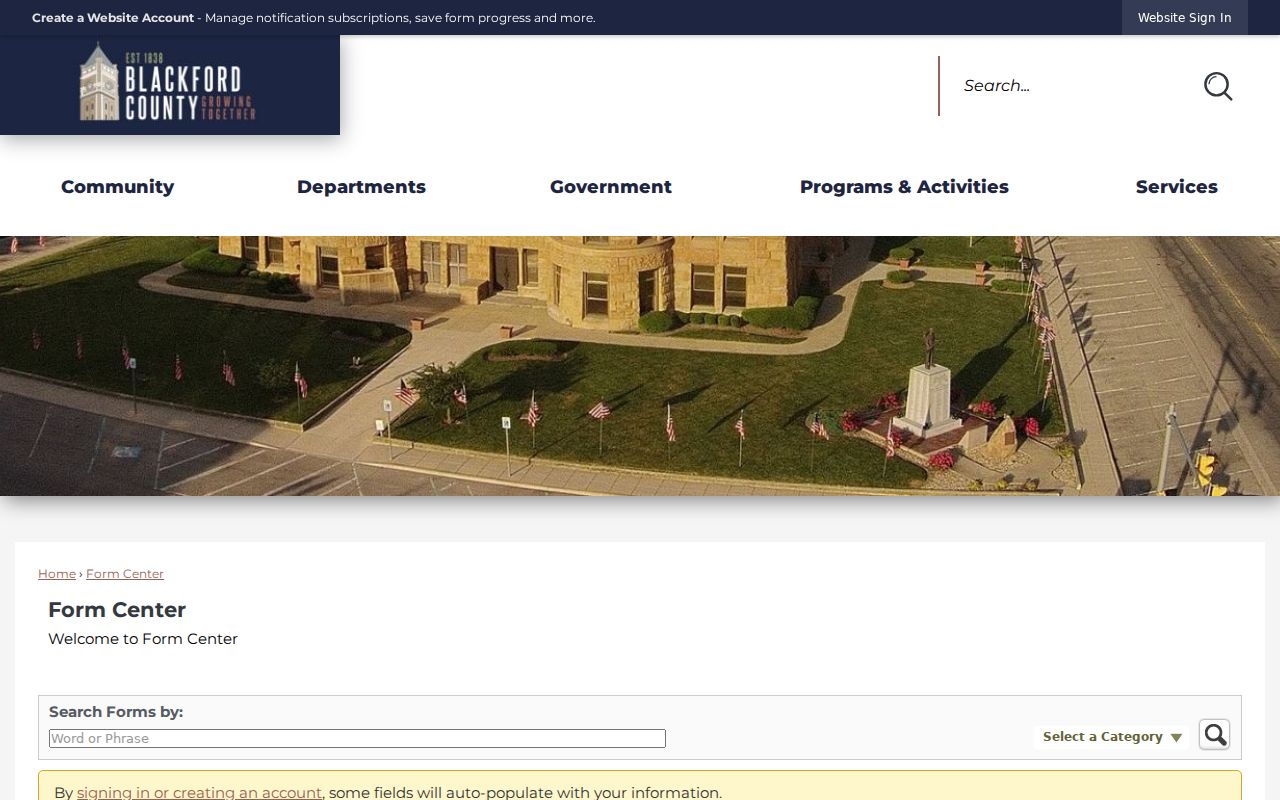
Task: Click the Welcome to Form Center text
Action: (143, 639)
